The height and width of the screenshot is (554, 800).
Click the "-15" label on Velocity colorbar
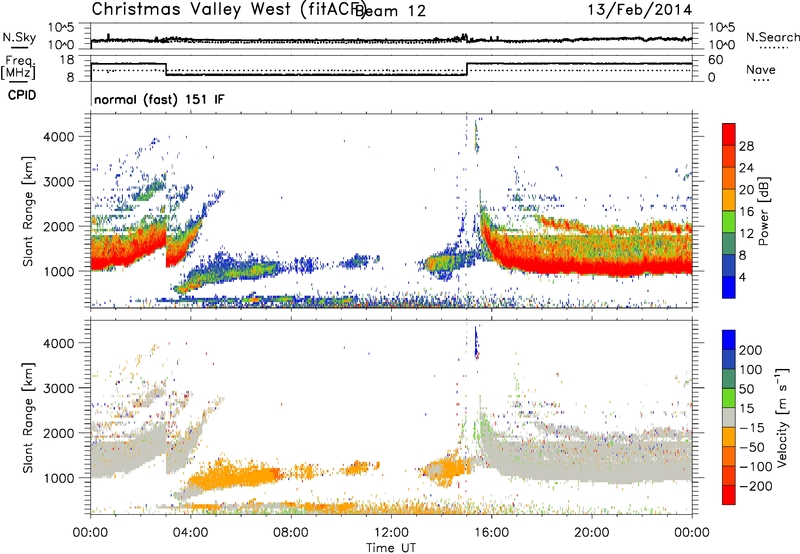(752, 428)
